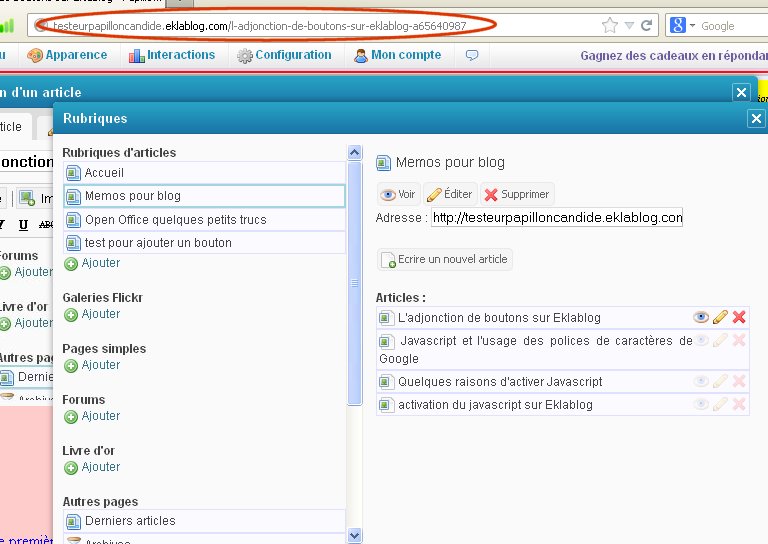Reload page with the refresh icon
This screenshot has height=544, width=768.
[x=647, y=25]
